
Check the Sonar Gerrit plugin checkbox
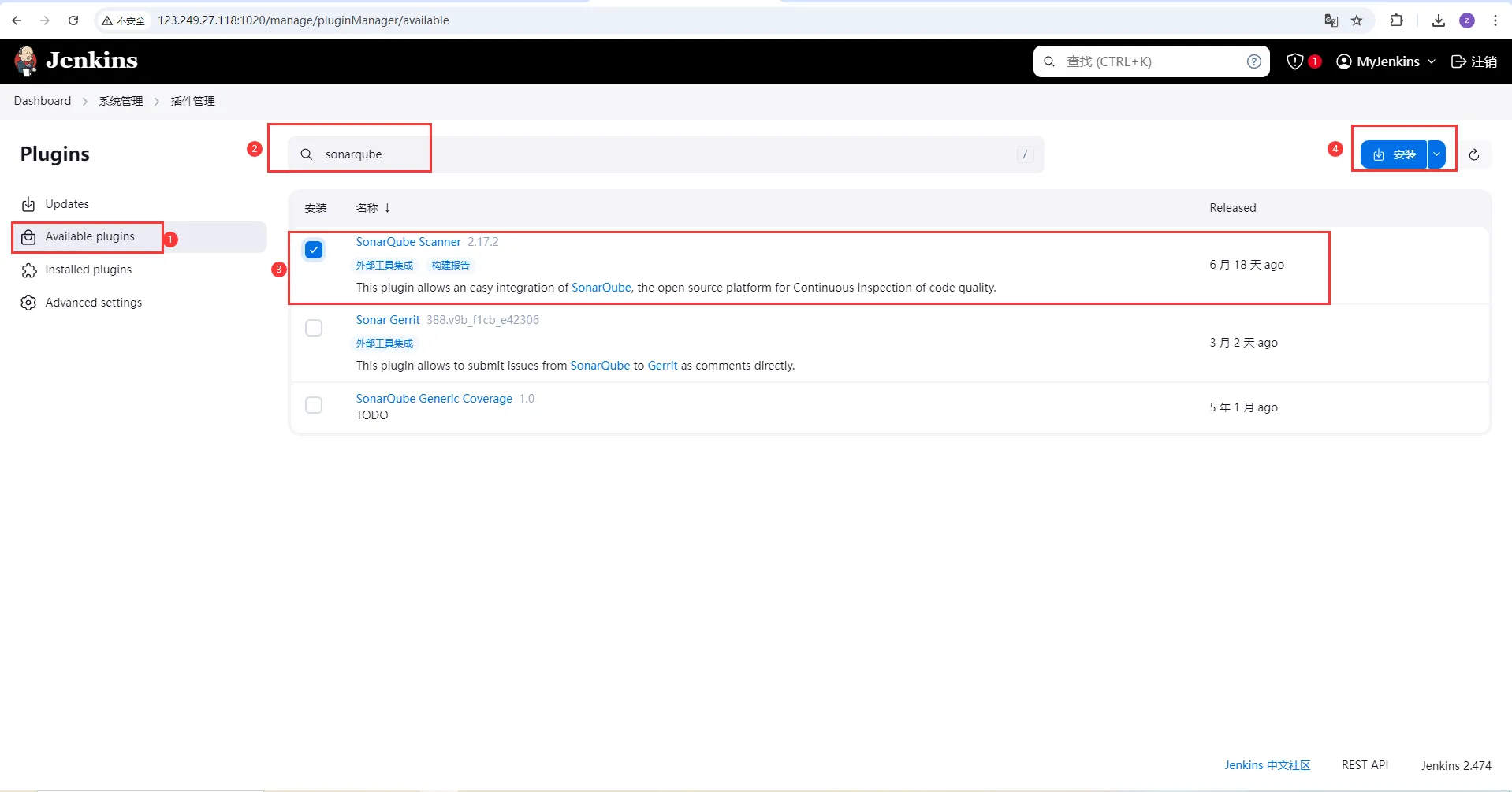click(x=314, y=328)
